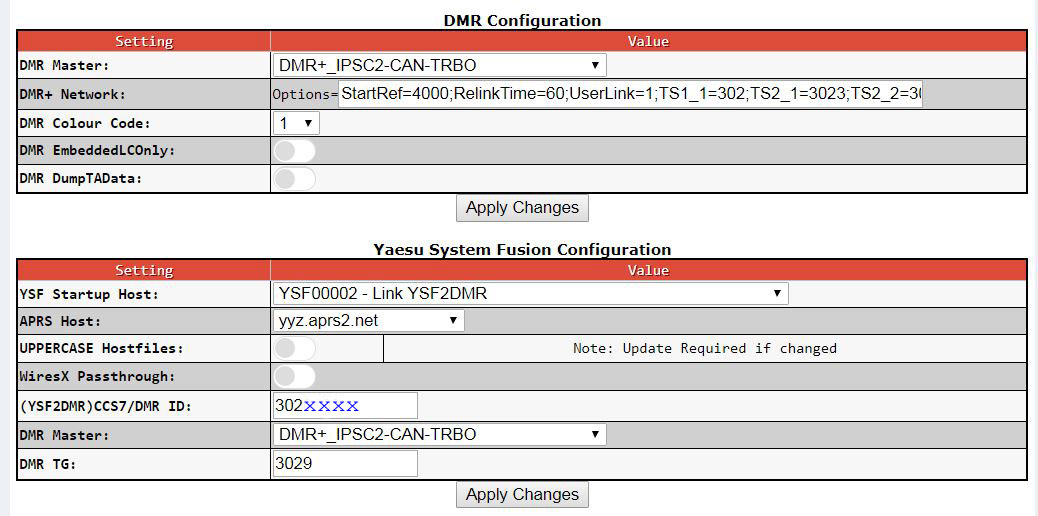
Task: Click the 'DMR Colour Code:' label
Action: click(85, 123)
